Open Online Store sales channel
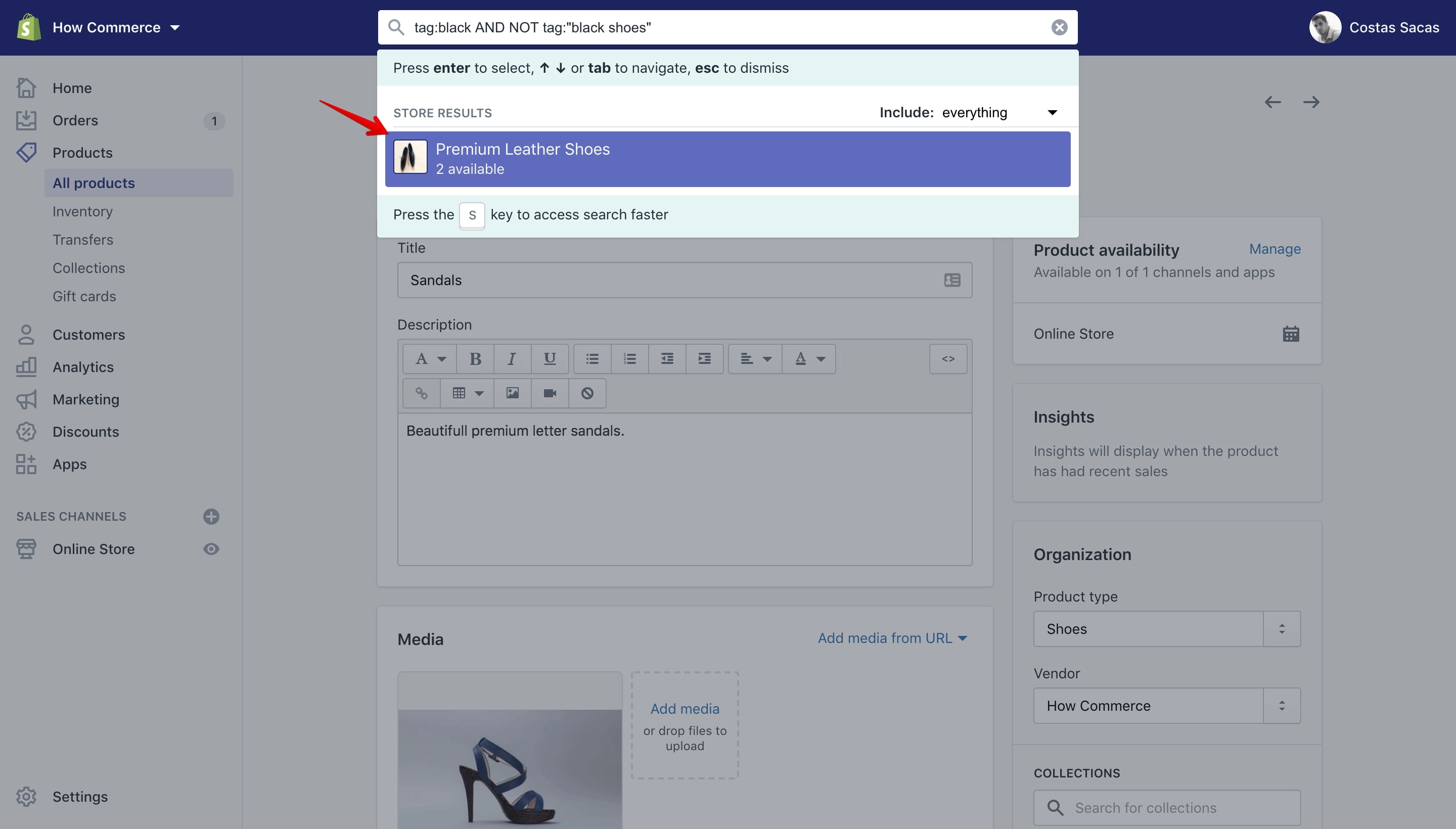The image size is (1456, 829). [x=94, y=549]
